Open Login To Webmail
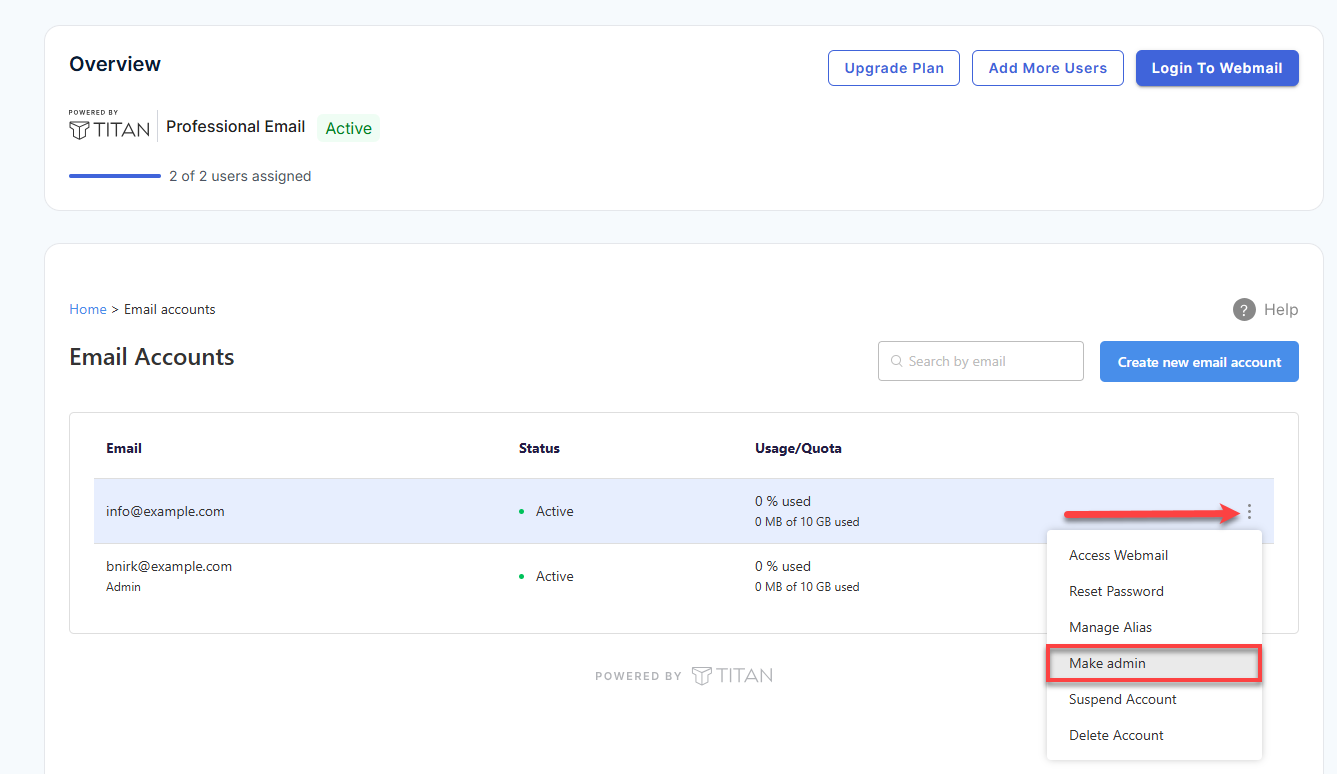 coord(1217,68)
